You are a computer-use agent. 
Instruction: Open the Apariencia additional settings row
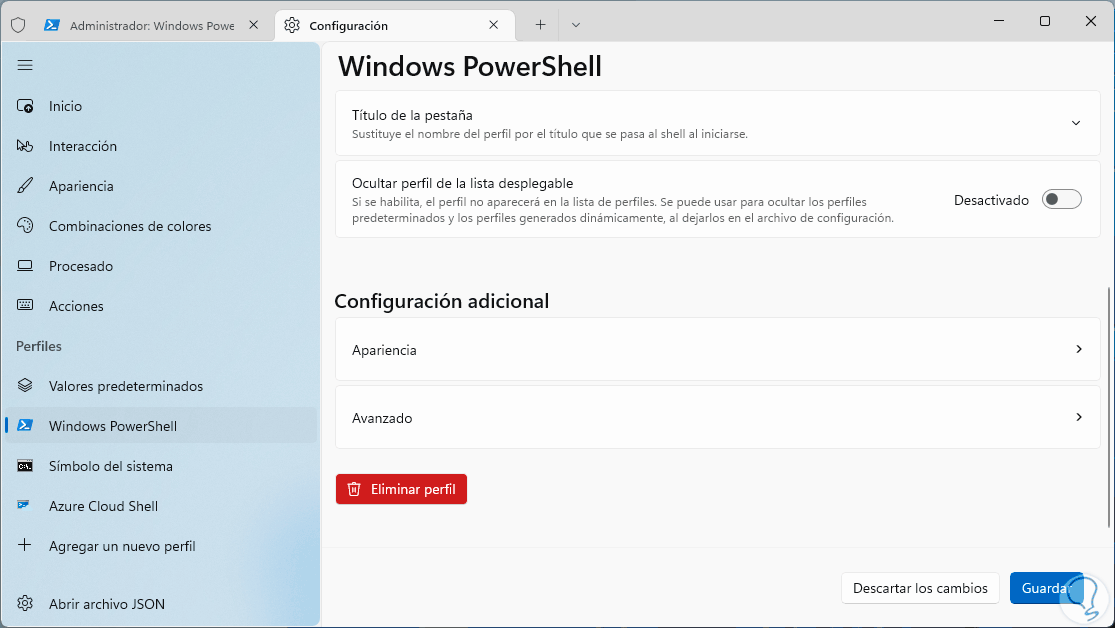click(717, 350)
